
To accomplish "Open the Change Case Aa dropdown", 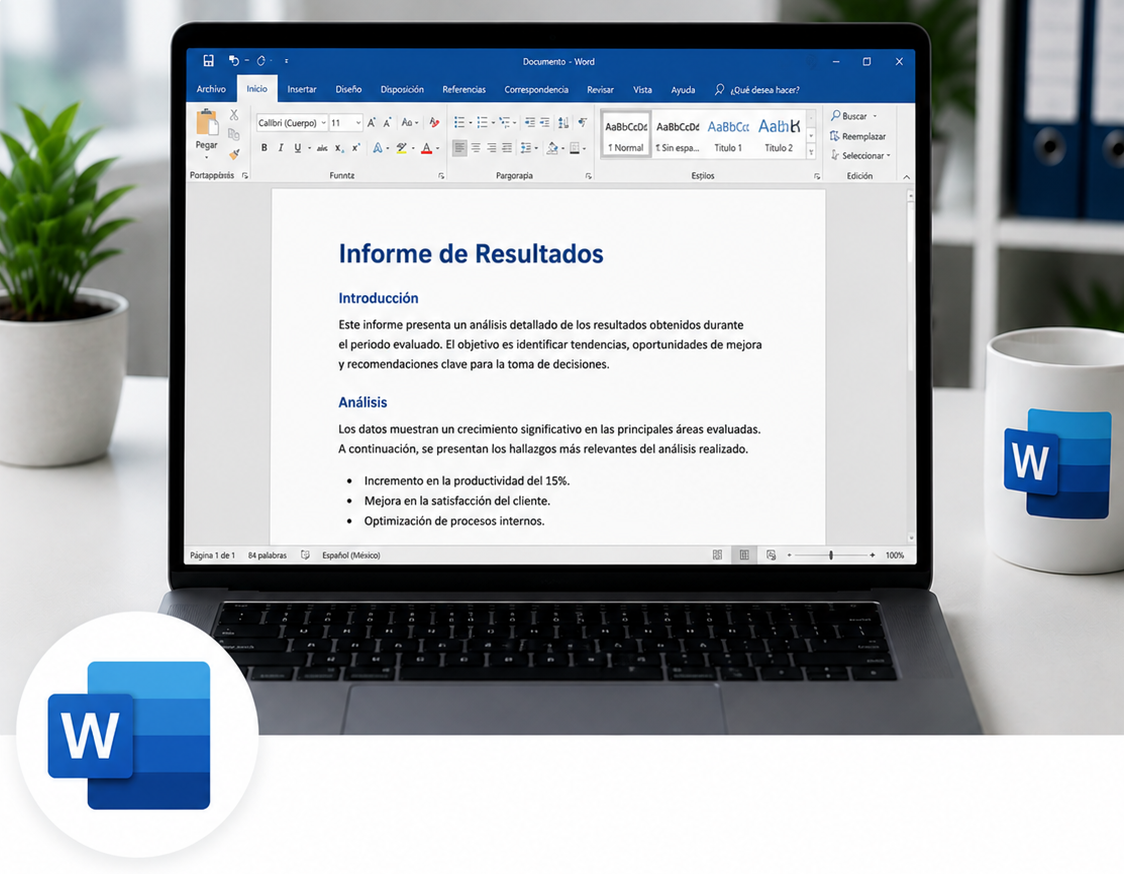I will 409,123.
